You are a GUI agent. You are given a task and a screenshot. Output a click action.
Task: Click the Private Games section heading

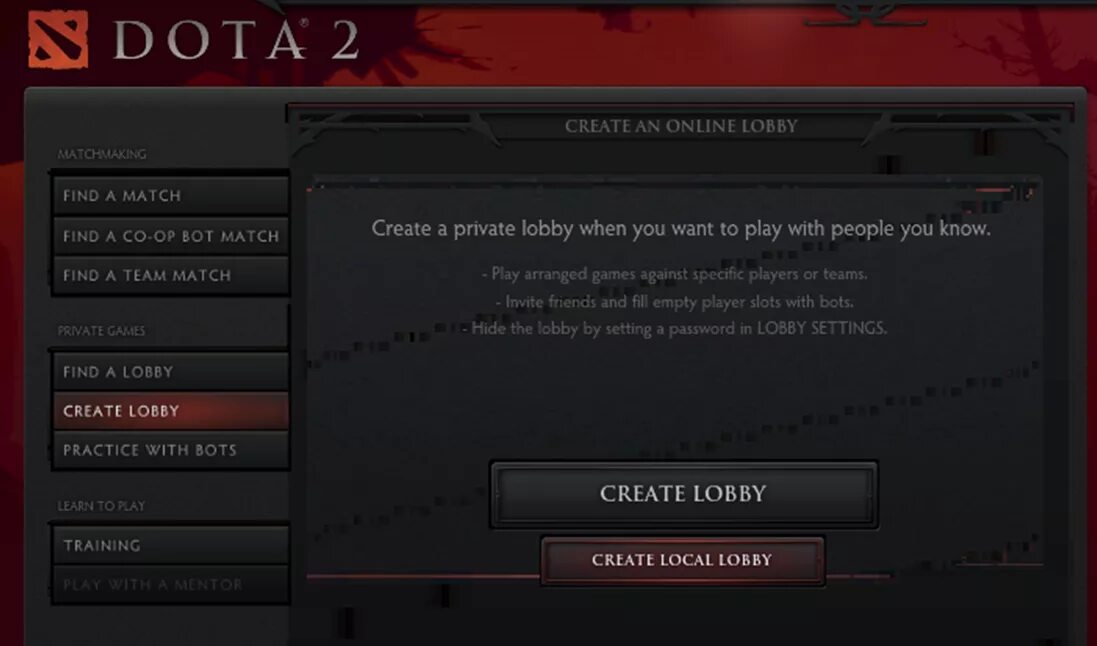point(101,331)
